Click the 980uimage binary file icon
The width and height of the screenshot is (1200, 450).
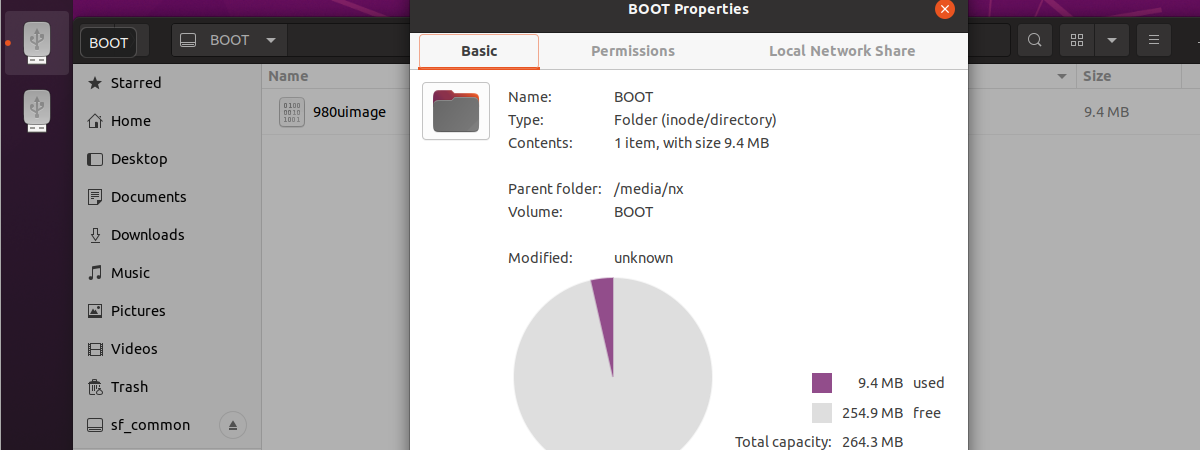[291, 112]
